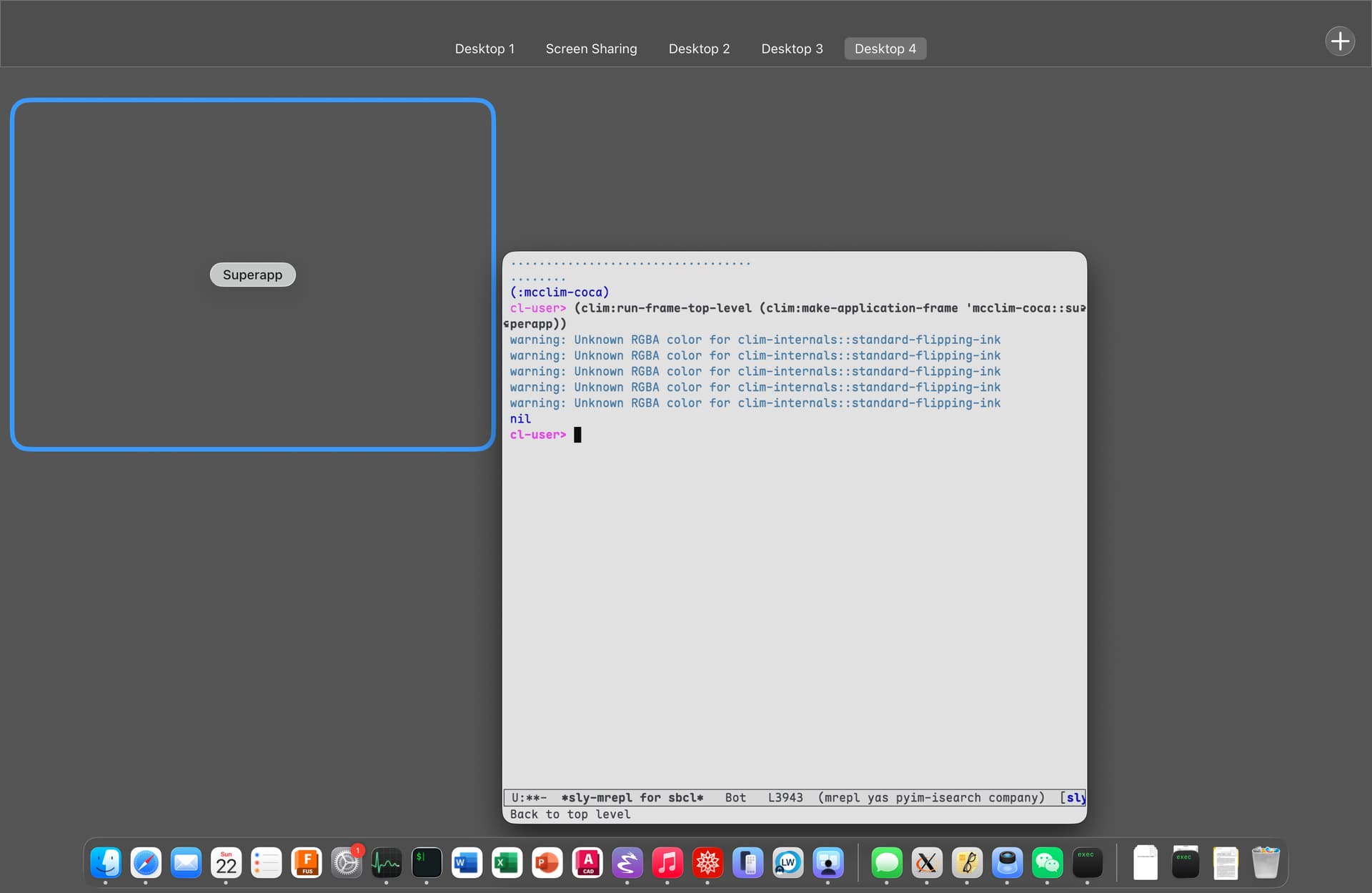Open the Screen Sharing app in dock
Screen dimensions: 1372x893
point(827,863)
